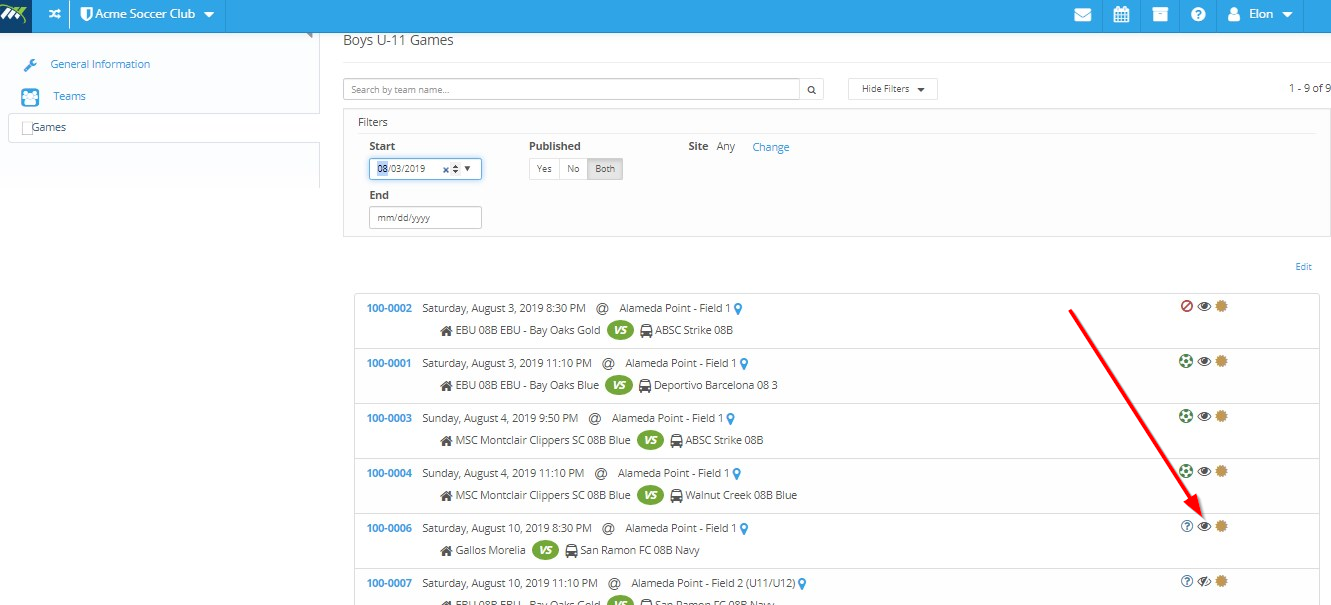Click the End date input field
1331x605 pixels.
coord(425,217)
